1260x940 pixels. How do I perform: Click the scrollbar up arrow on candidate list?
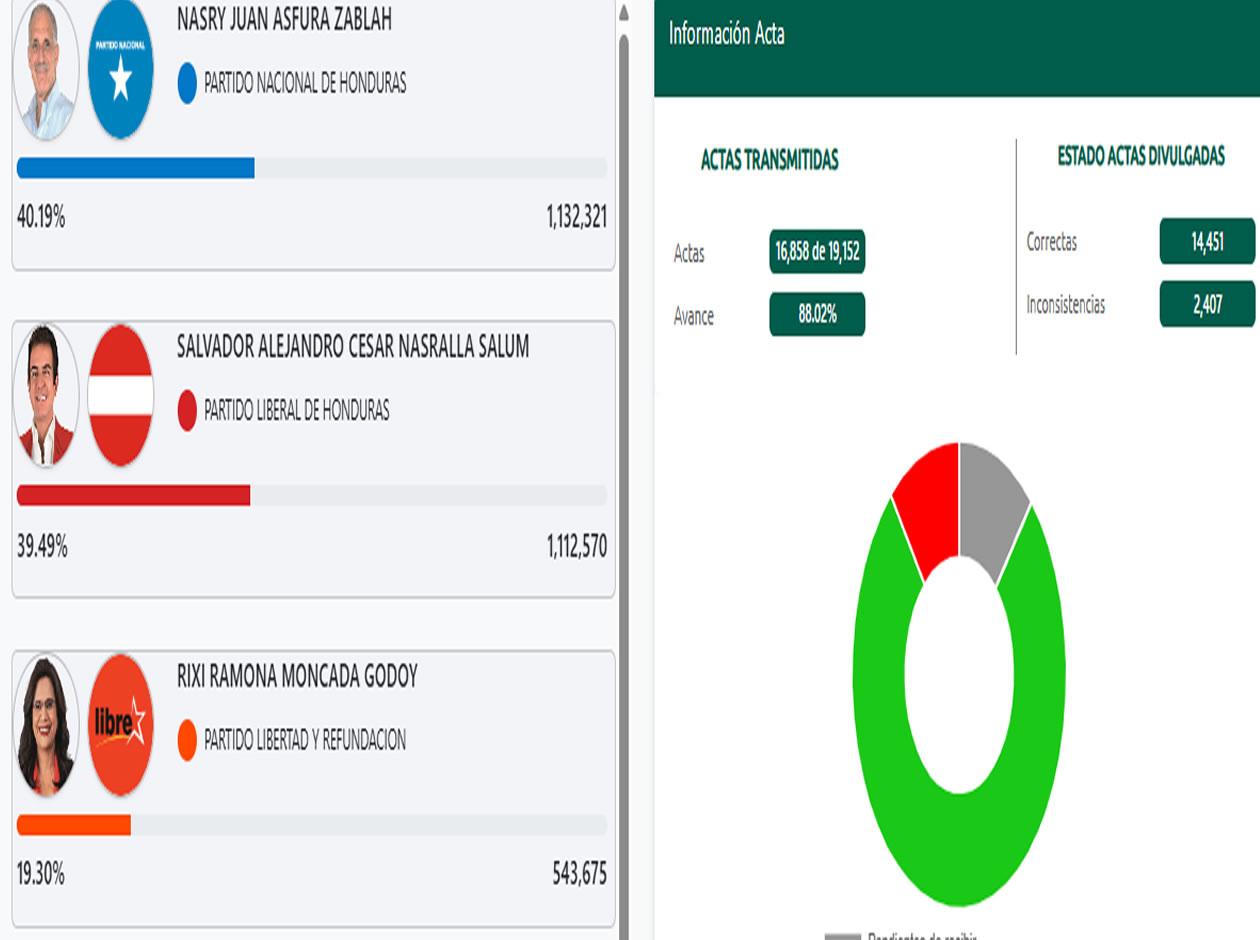[x=624, y=14]
